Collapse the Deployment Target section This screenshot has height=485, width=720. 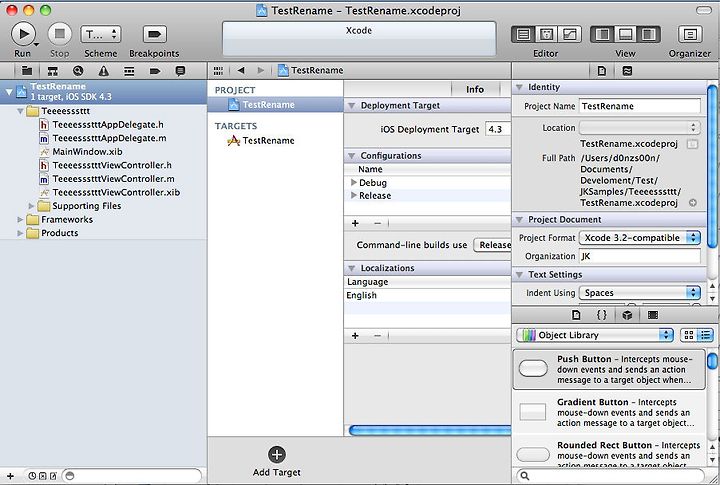tap(352, 106)
